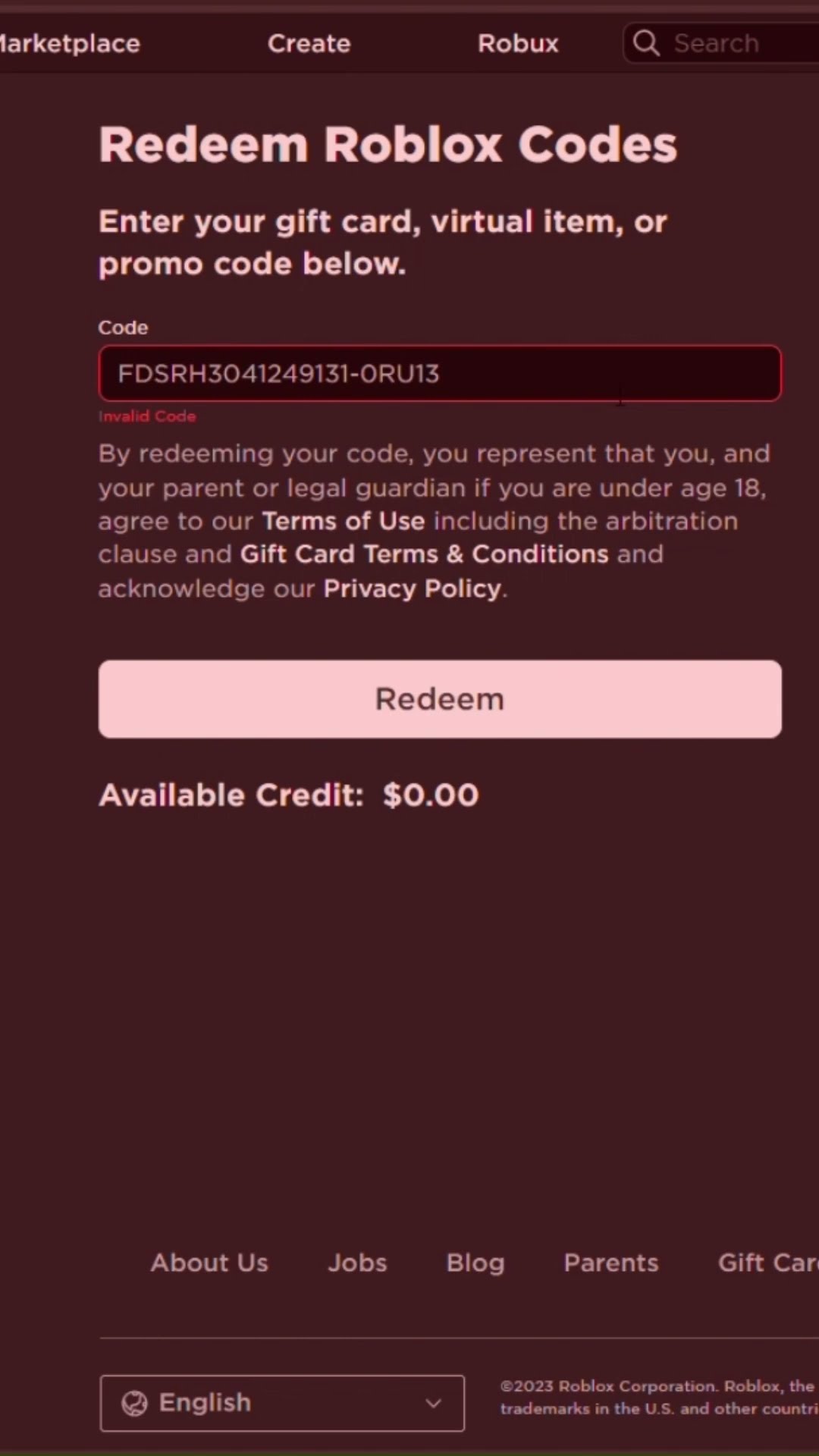Open the English language selector
This screenshot has height=1456, width=819.
pos(282,1404)
